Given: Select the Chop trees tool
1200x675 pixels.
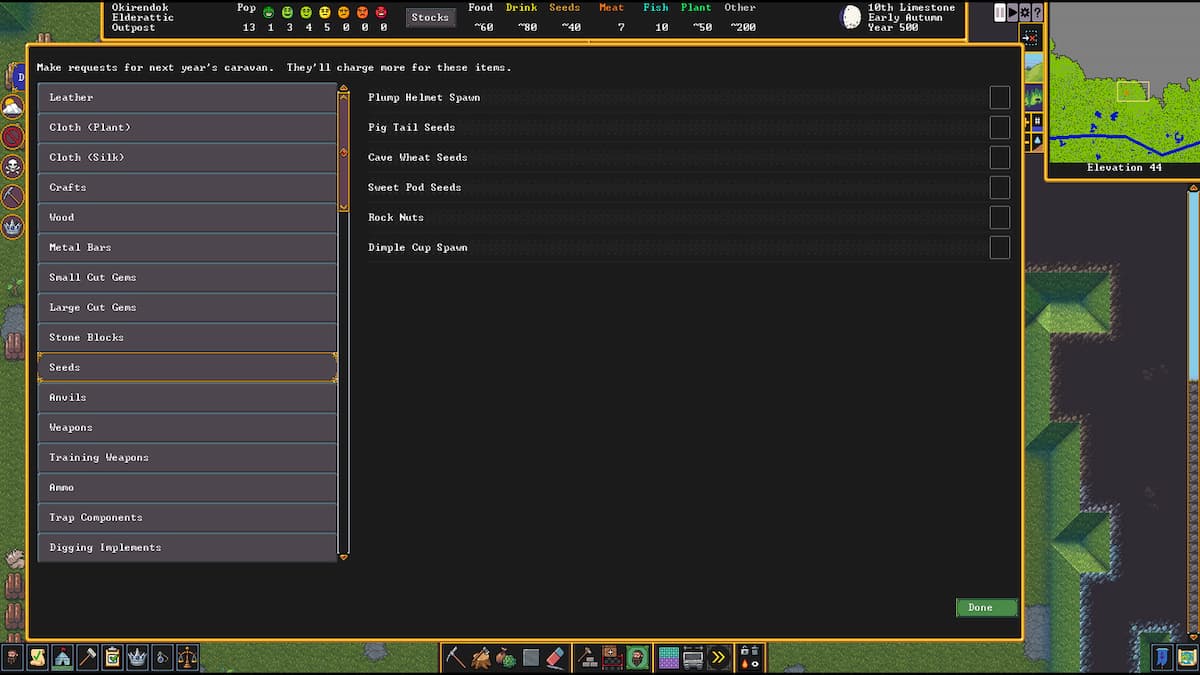Looking at the screenshot, I should click(482, 657).
